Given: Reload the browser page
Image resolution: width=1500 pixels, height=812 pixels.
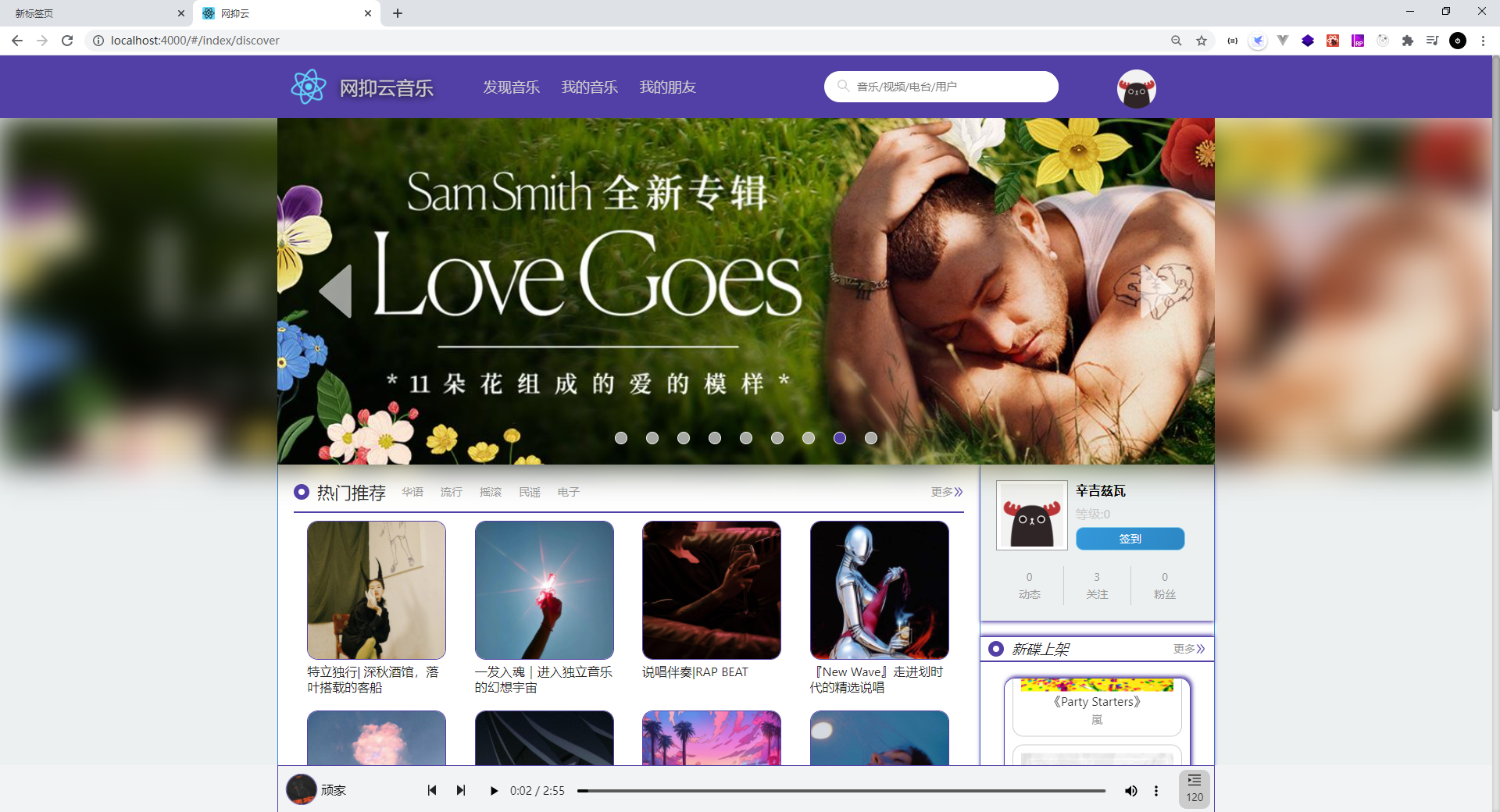Looking at the screenshot, I should [x=67, y=41].
